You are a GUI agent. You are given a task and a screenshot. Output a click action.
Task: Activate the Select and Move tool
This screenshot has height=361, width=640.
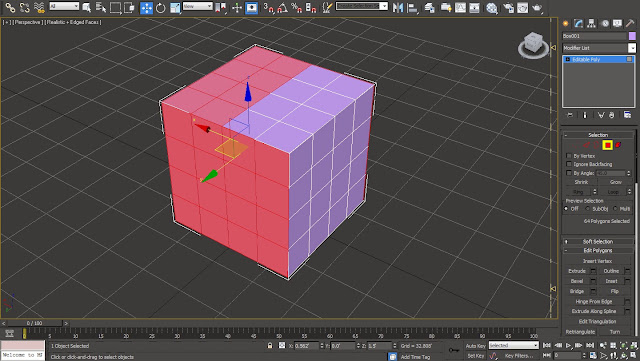pyautogui.click(x=146, y=7)
